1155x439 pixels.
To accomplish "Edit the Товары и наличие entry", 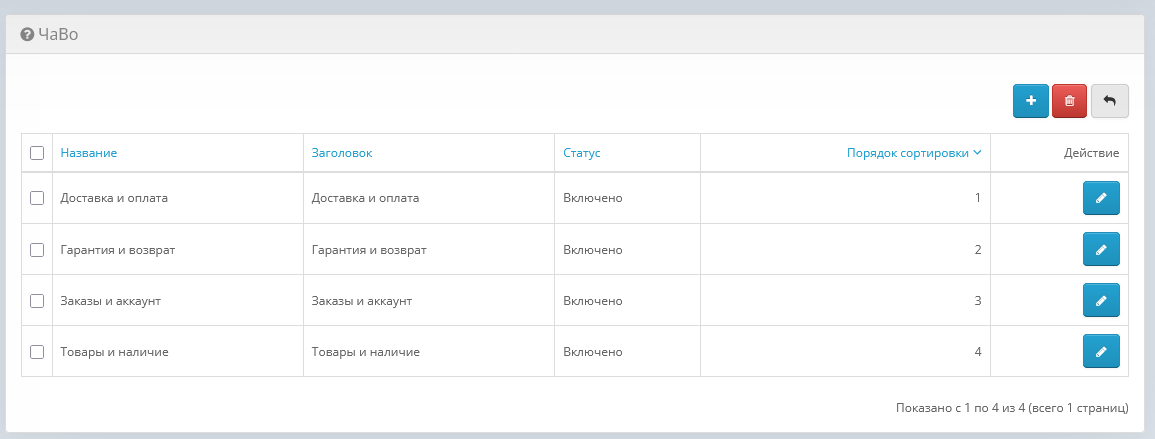I will pyautogui.click(x=1101, y=351).
